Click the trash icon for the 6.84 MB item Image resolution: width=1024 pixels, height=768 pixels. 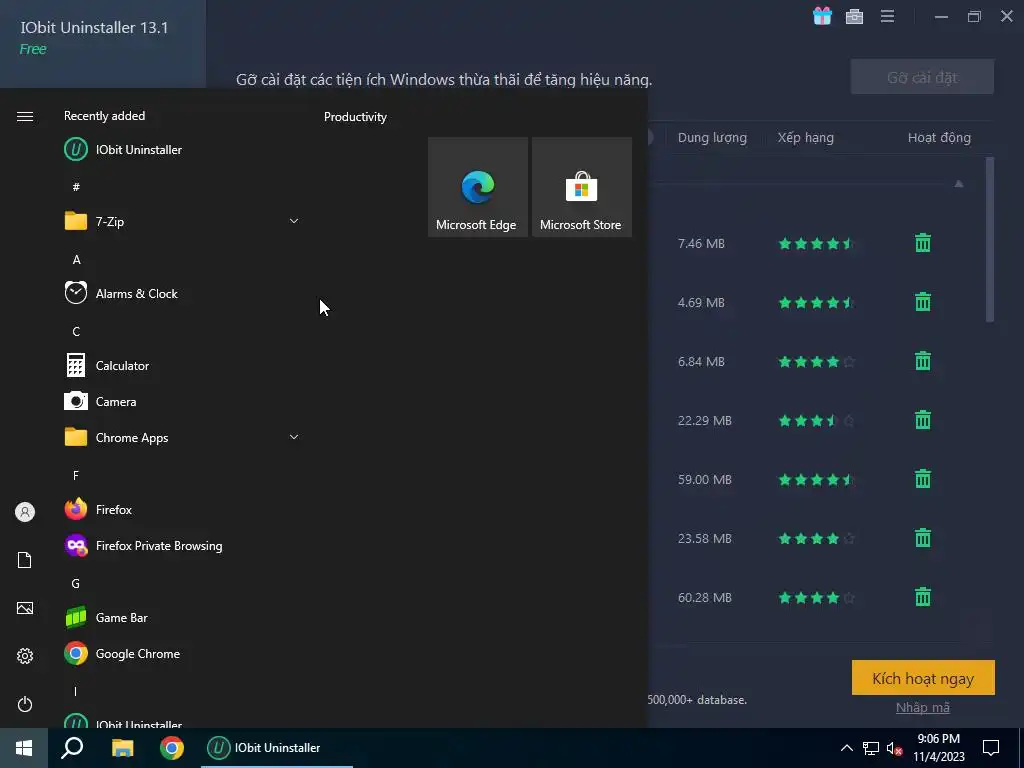[923, 361]
